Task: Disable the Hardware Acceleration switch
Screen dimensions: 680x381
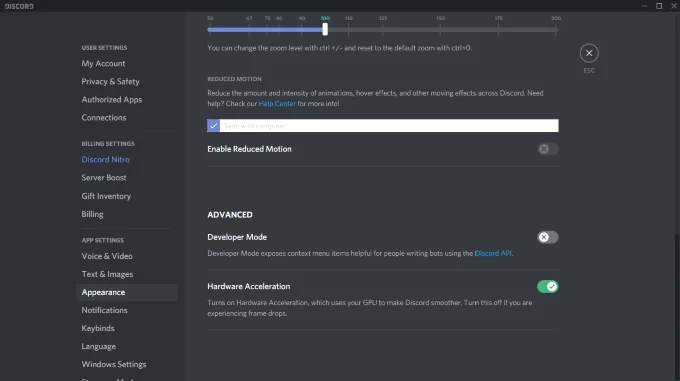Action: click(x=547, y=287)
